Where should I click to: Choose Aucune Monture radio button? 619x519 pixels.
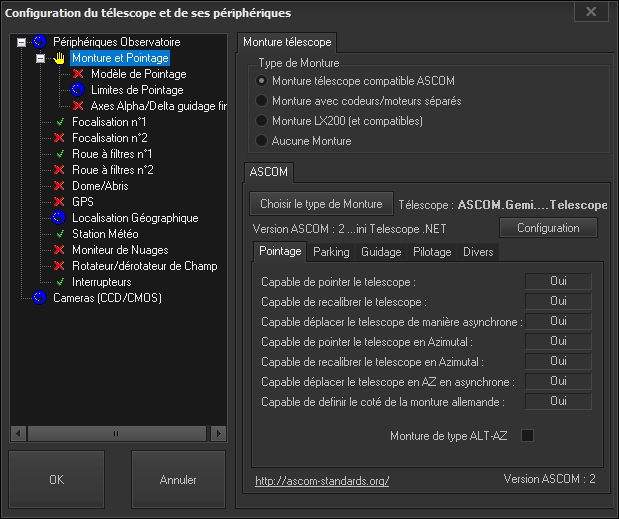[x=262, y=141]
